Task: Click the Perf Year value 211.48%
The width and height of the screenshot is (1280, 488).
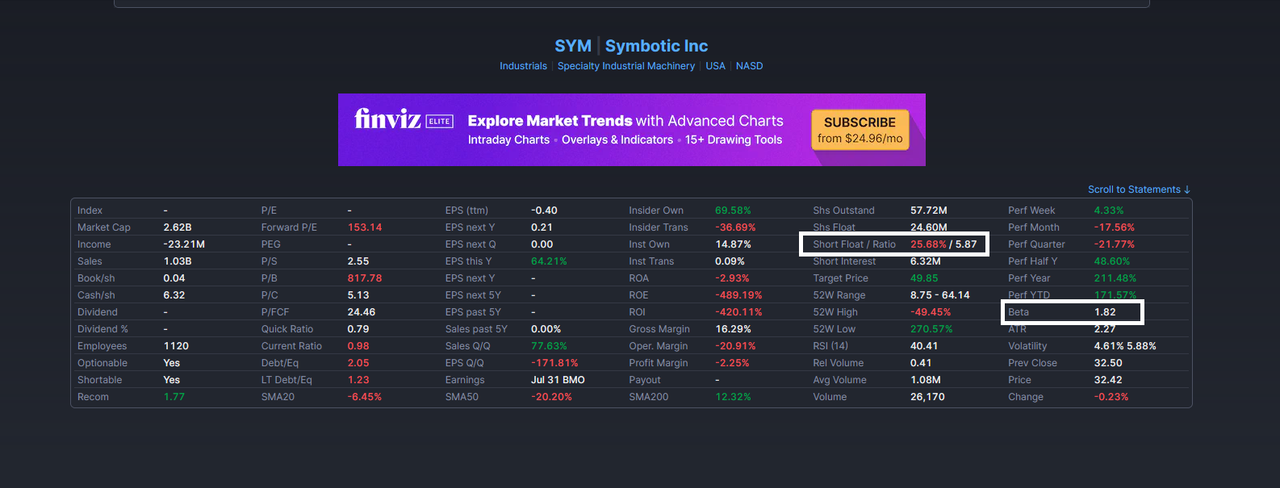Action: (x=1115, y=278)
